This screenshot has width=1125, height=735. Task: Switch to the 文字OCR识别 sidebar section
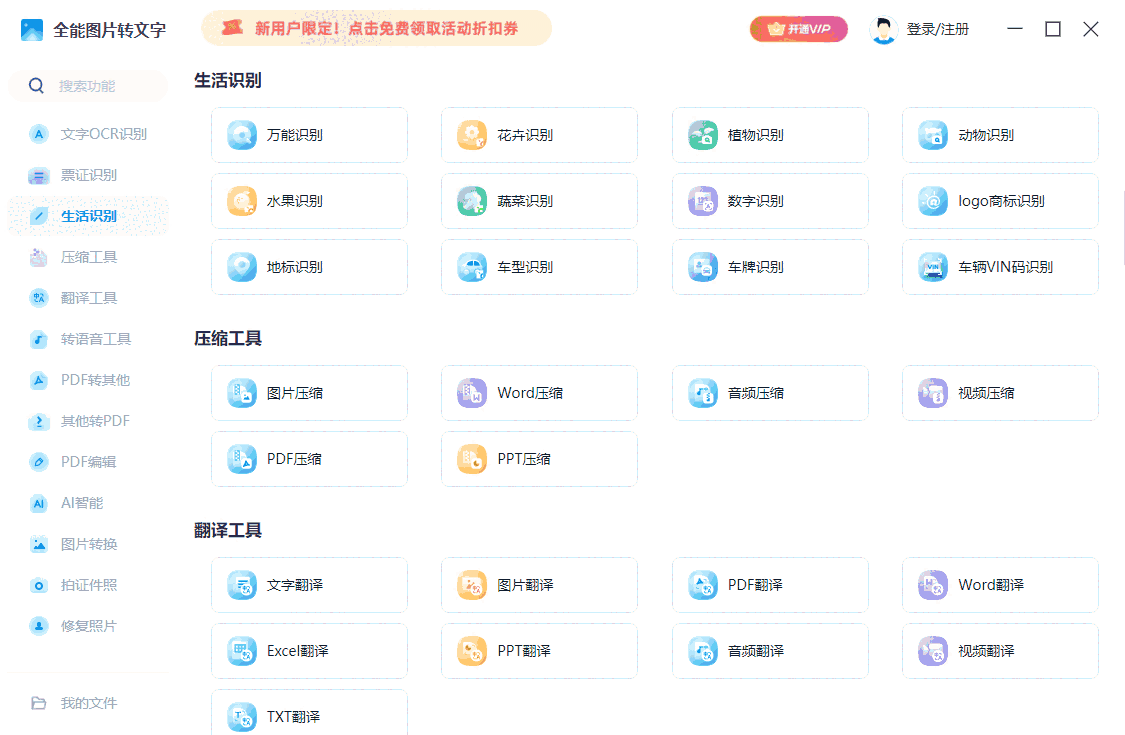pos(90,133)
